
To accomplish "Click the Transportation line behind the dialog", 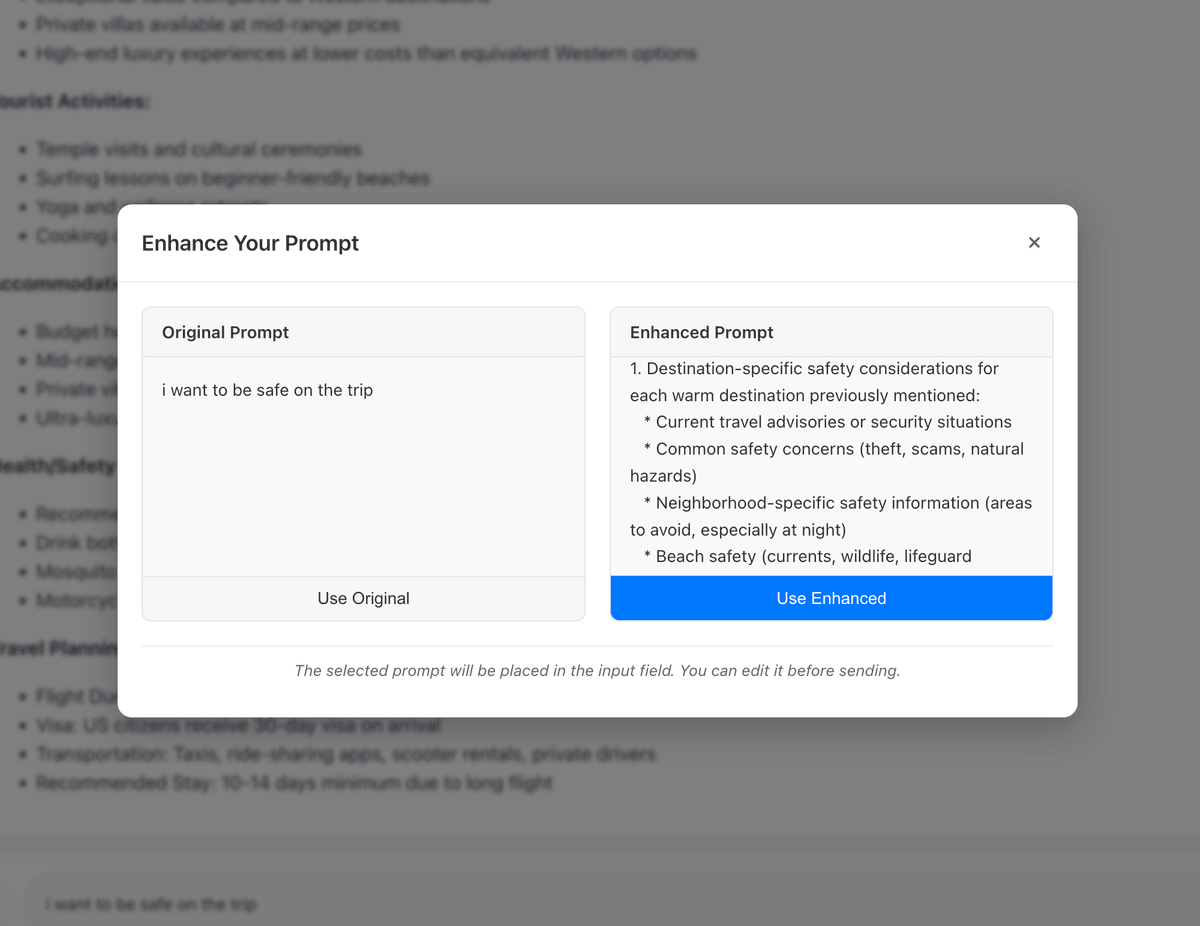I will click(346, 754).
